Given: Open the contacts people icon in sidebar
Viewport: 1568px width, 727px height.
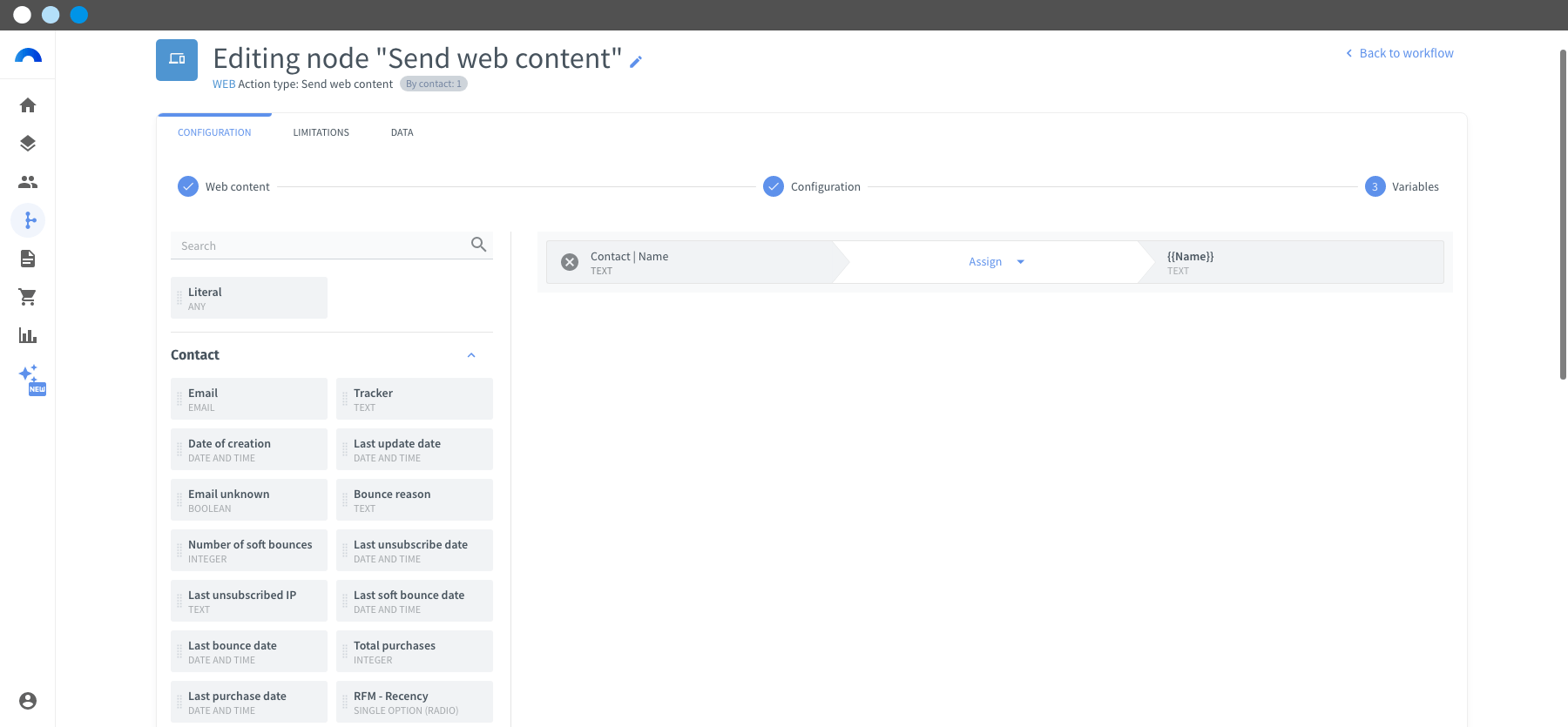Looking at the screenshot, I should [28, 182].
